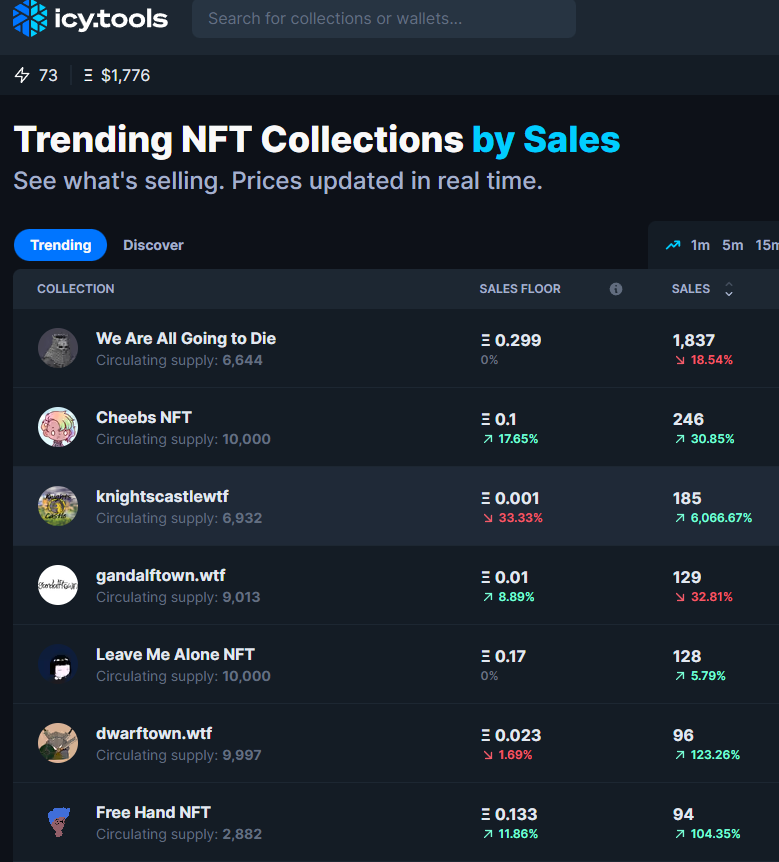The height and width of the screenshot is (862, 779).
Task: Click the gas value 73
Action: click(x=48, y=75)
